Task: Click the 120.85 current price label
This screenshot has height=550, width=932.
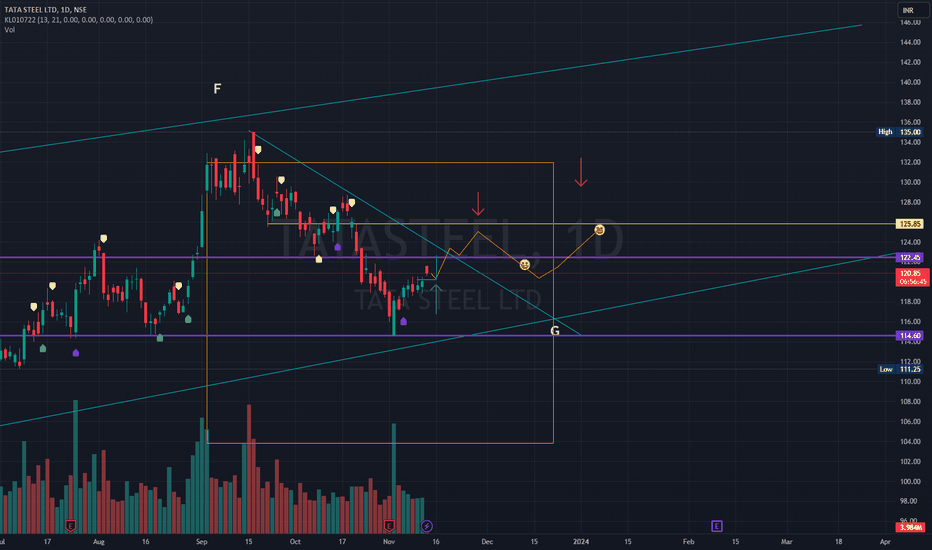Action: pyautogui.click(x=912, y=277)
